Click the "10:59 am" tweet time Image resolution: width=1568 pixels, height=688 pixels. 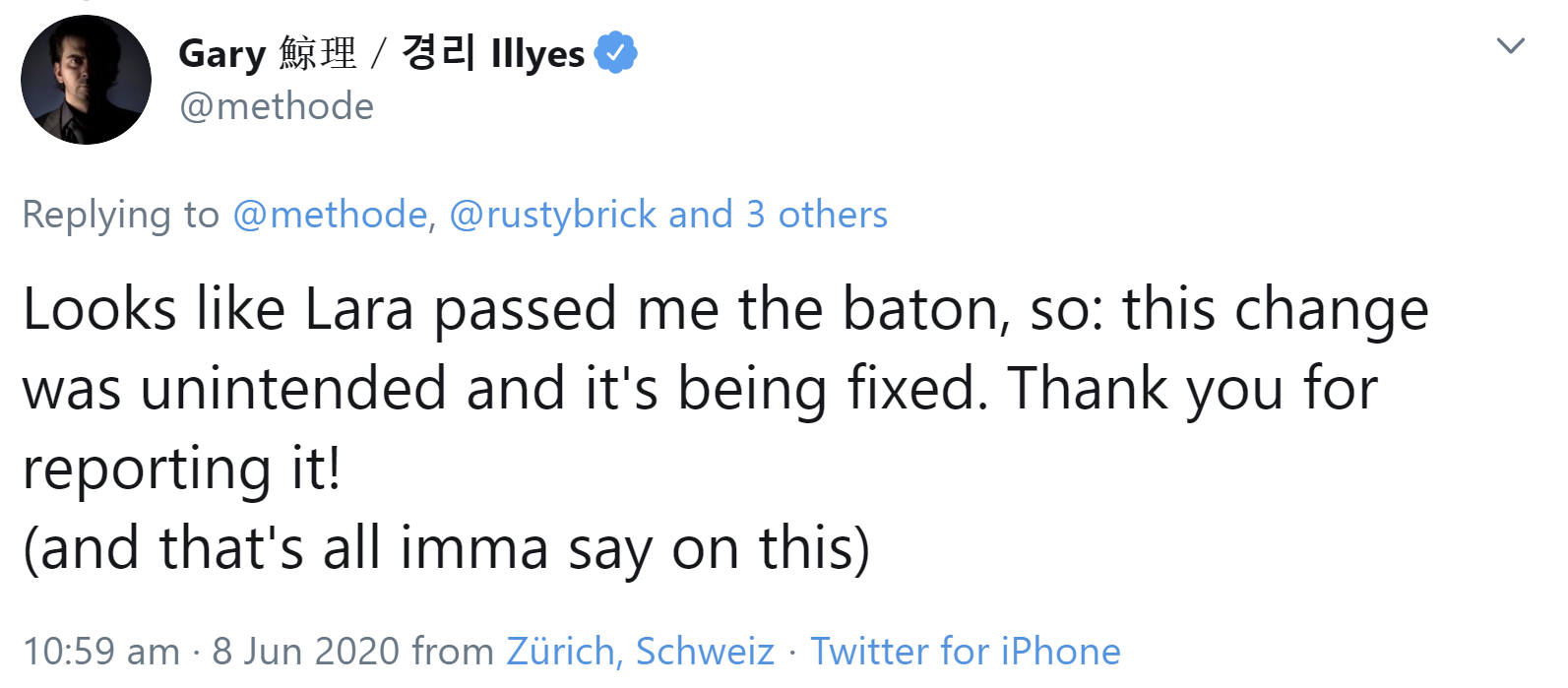[101, 652]
